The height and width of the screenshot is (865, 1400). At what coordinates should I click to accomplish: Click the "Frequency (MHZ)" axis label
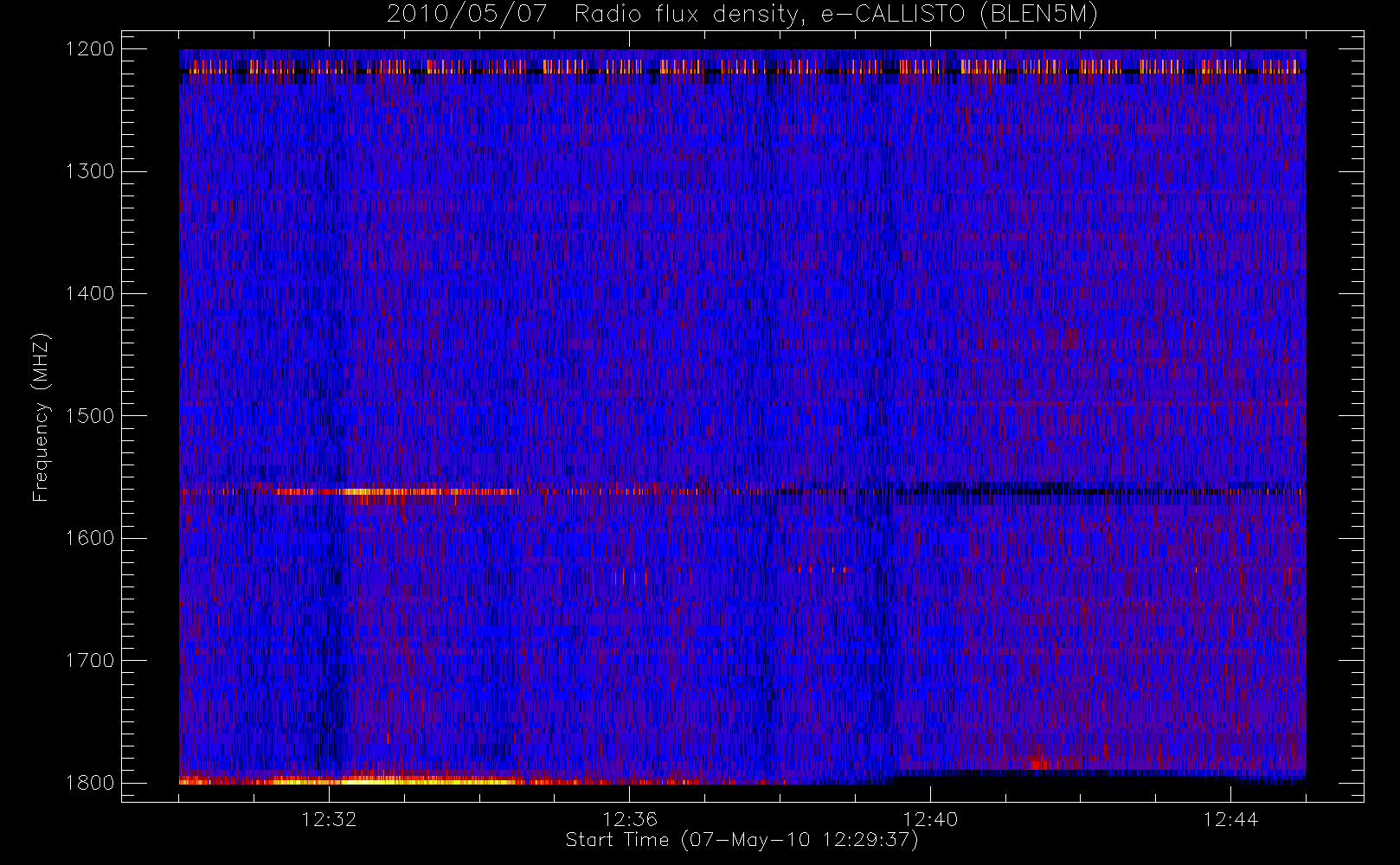40,417
